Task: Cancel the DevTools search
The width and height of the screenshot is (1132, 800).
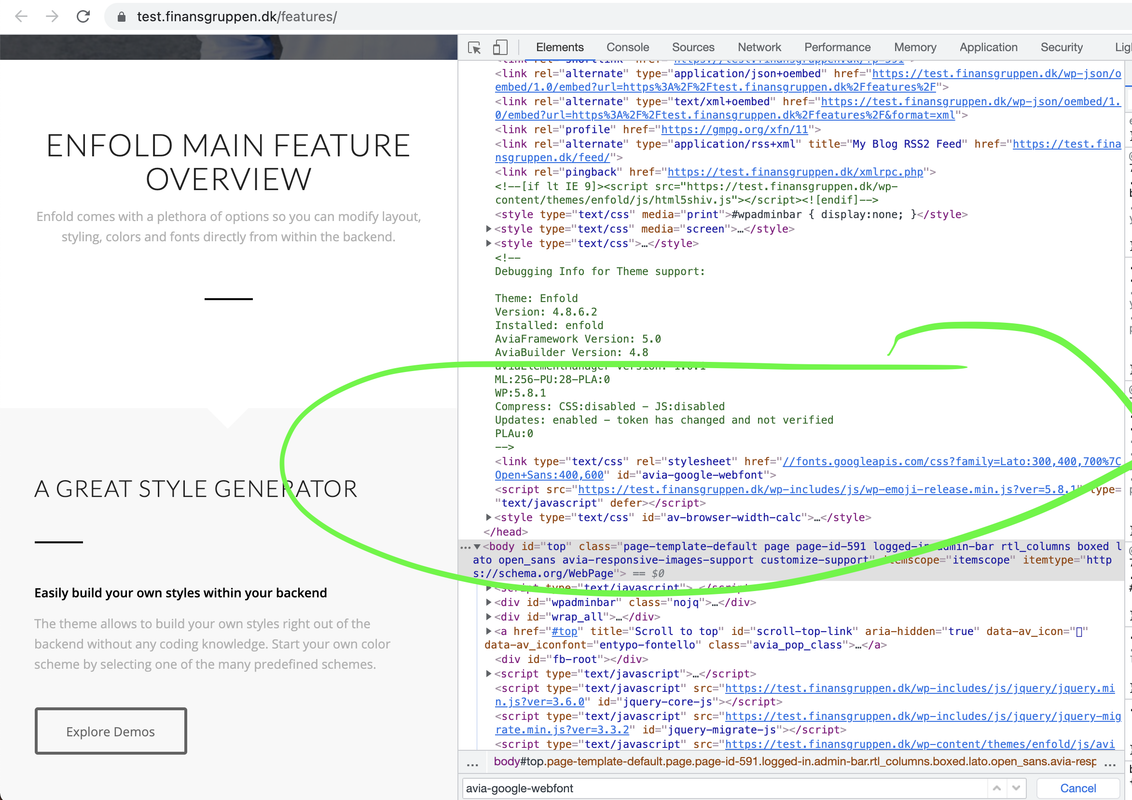Action: tap(1078, 788)
